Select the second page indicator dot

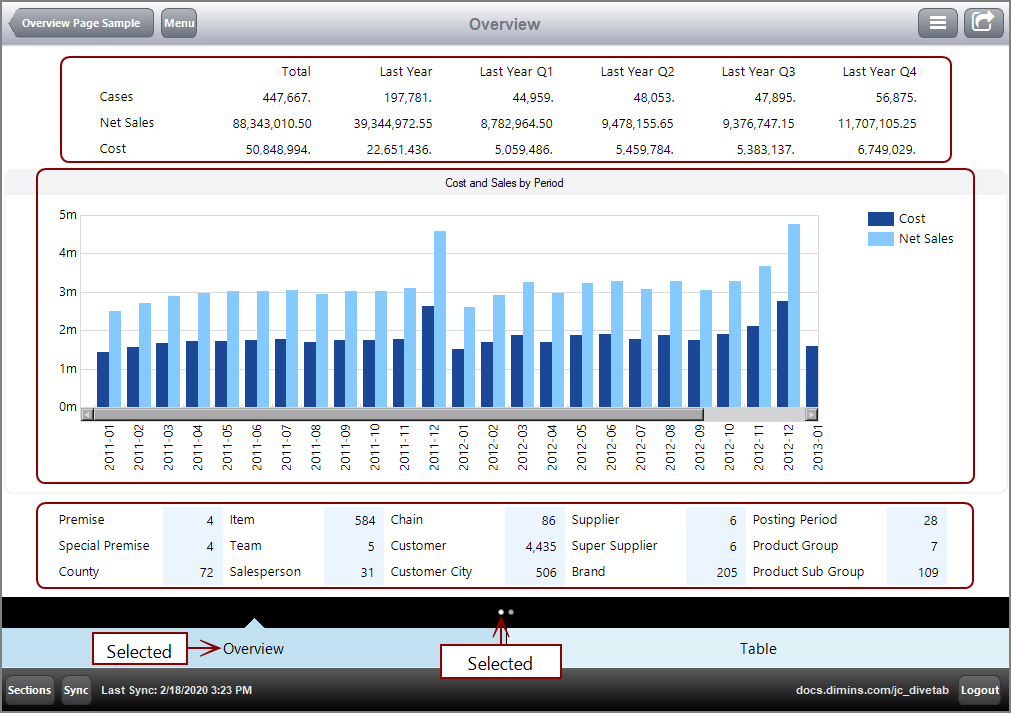pyautogui.click(x=512, y=611)
